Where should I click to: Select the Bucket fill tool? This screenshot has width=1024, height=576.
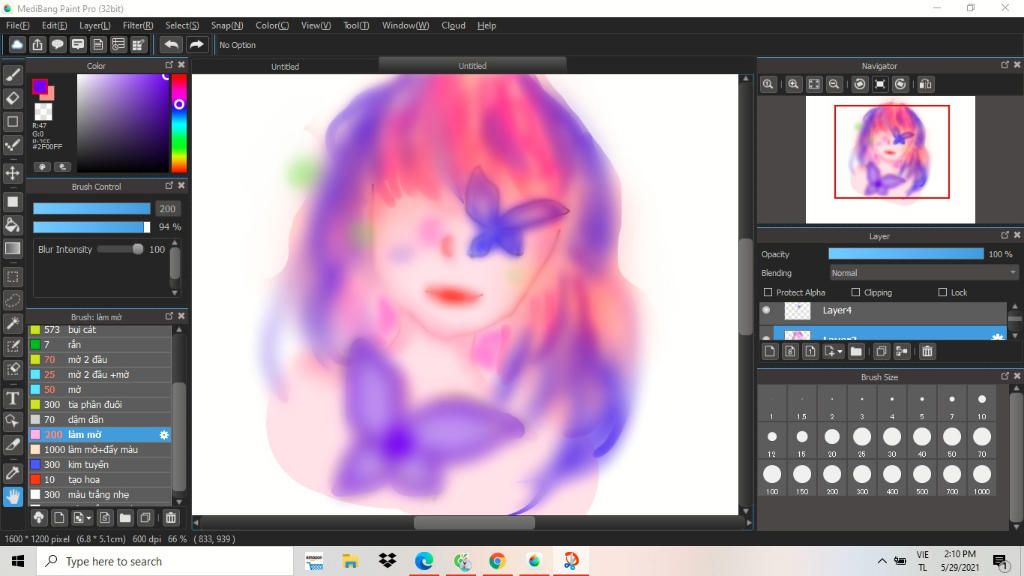pos(12,225)
